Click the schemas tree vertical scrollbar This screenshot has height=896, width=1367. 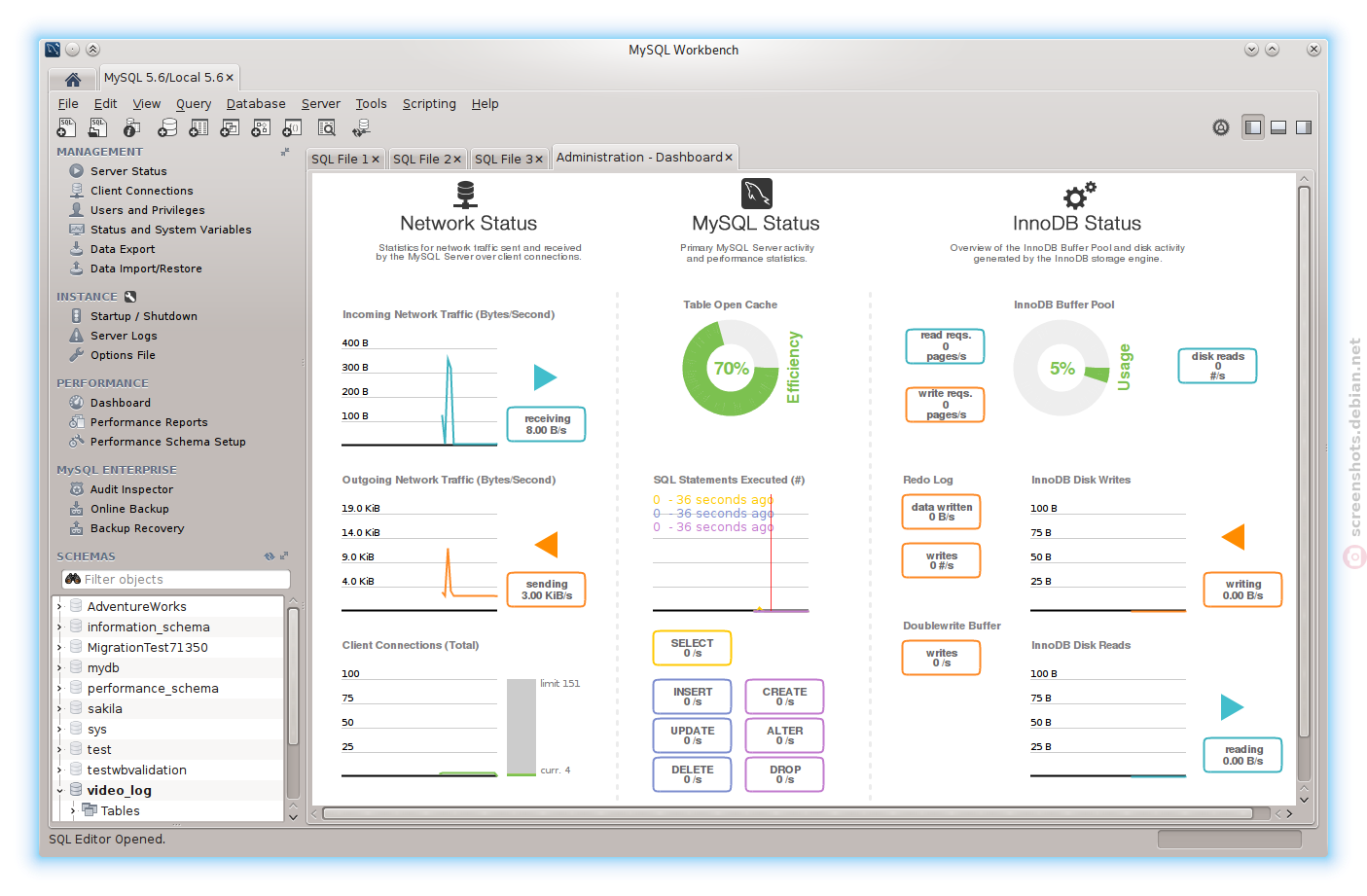tap(293, 676)
